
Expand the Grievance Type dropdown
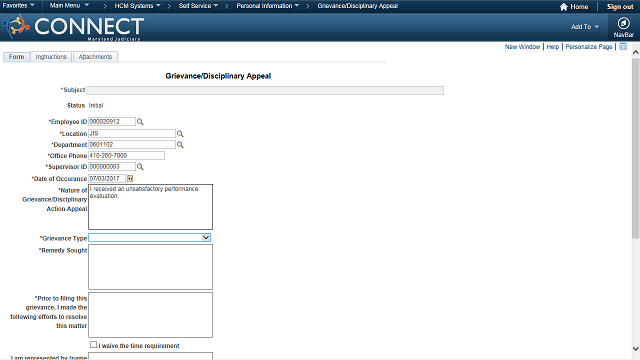coord(206,238)
